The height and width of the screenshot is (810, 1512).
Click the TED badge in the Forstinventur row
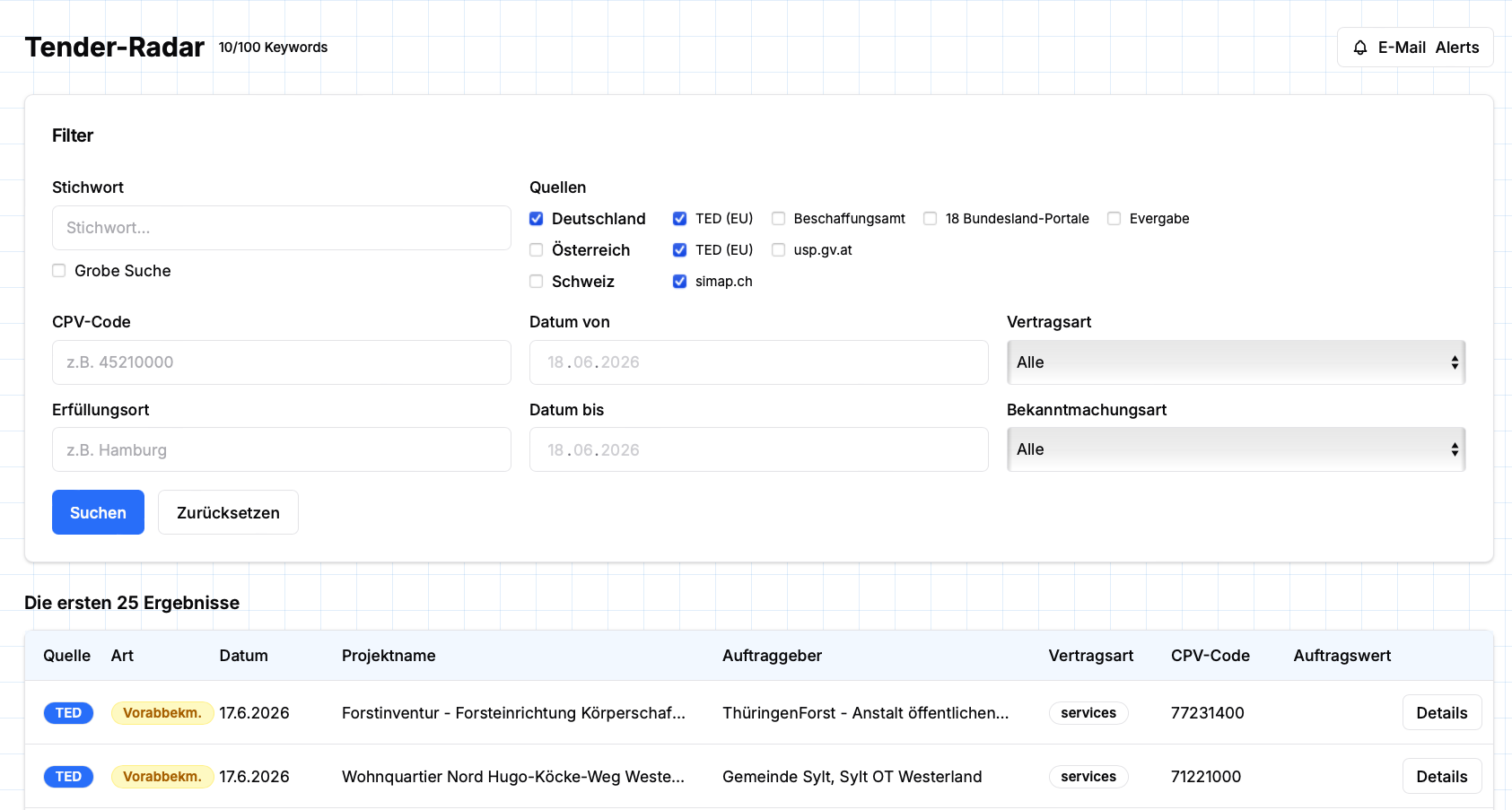pyautogui.click(x=68, y=712)
